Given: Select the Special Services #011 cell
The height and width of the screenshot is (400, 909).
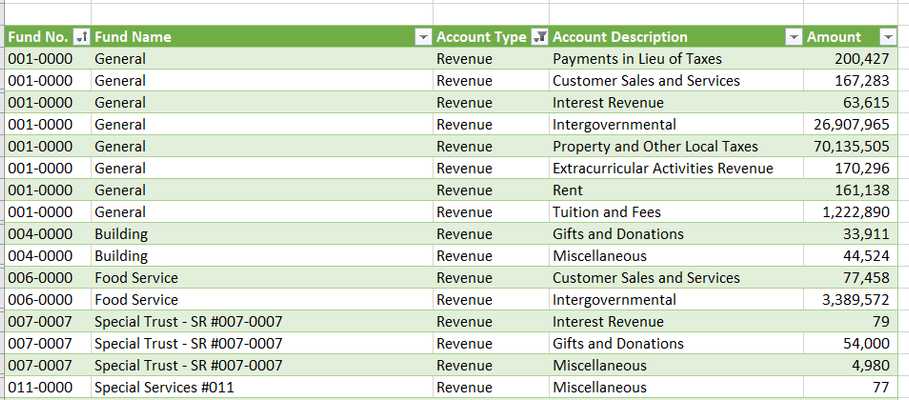Looking at the screenshot, I should (262, 387).
